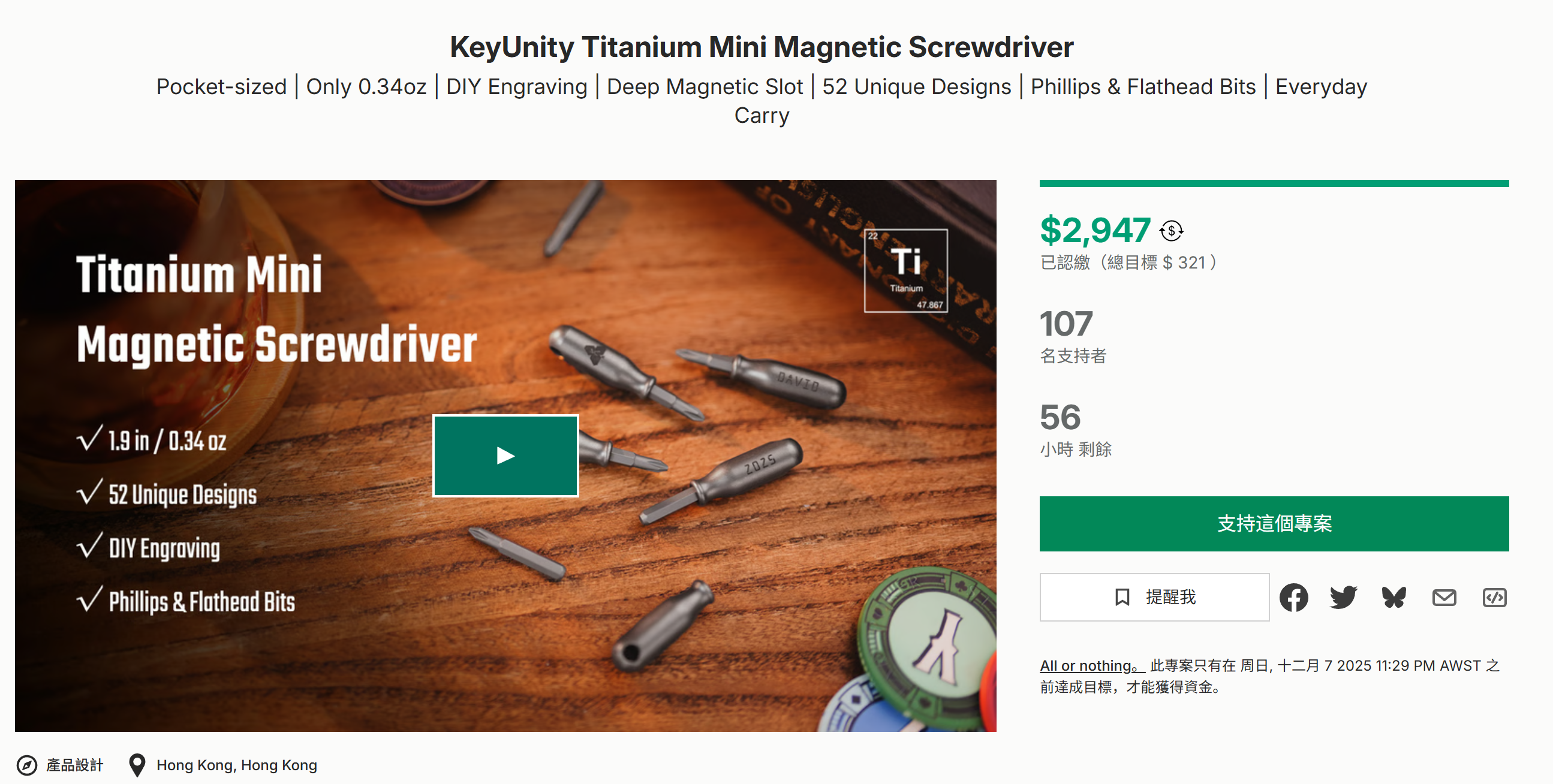The height and width of the screenshot is (784, 1553).
Task: Share the project on Facebook
Action: [1295, 597]
